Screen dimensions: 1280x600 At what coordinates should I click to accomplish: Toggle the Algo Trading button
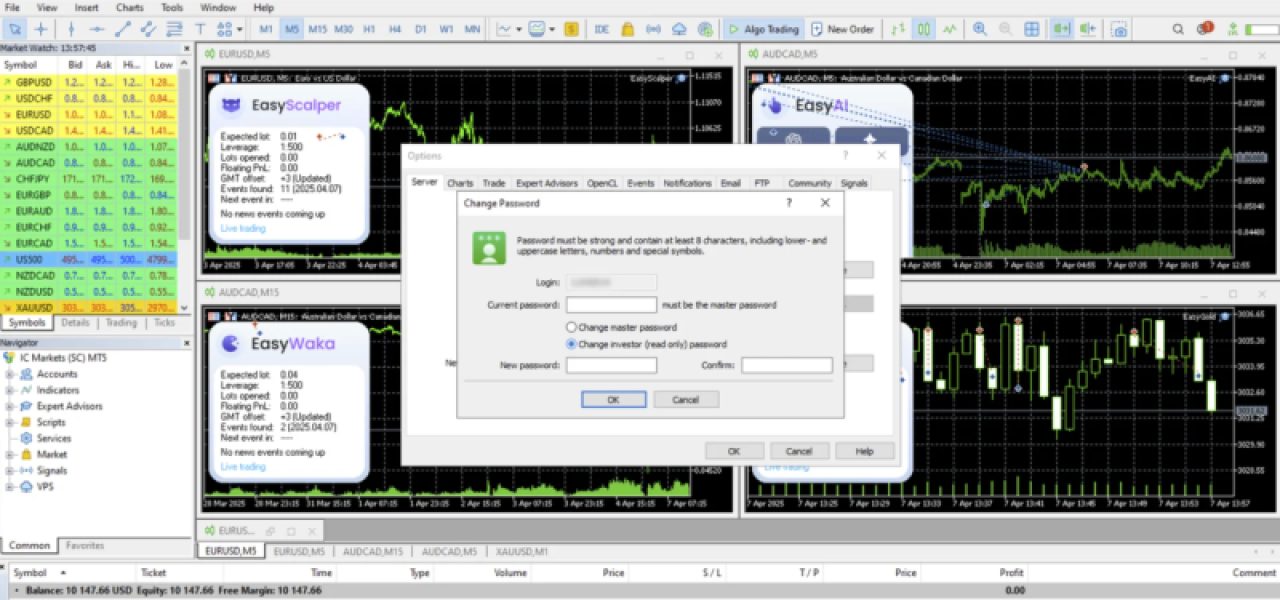762,29
